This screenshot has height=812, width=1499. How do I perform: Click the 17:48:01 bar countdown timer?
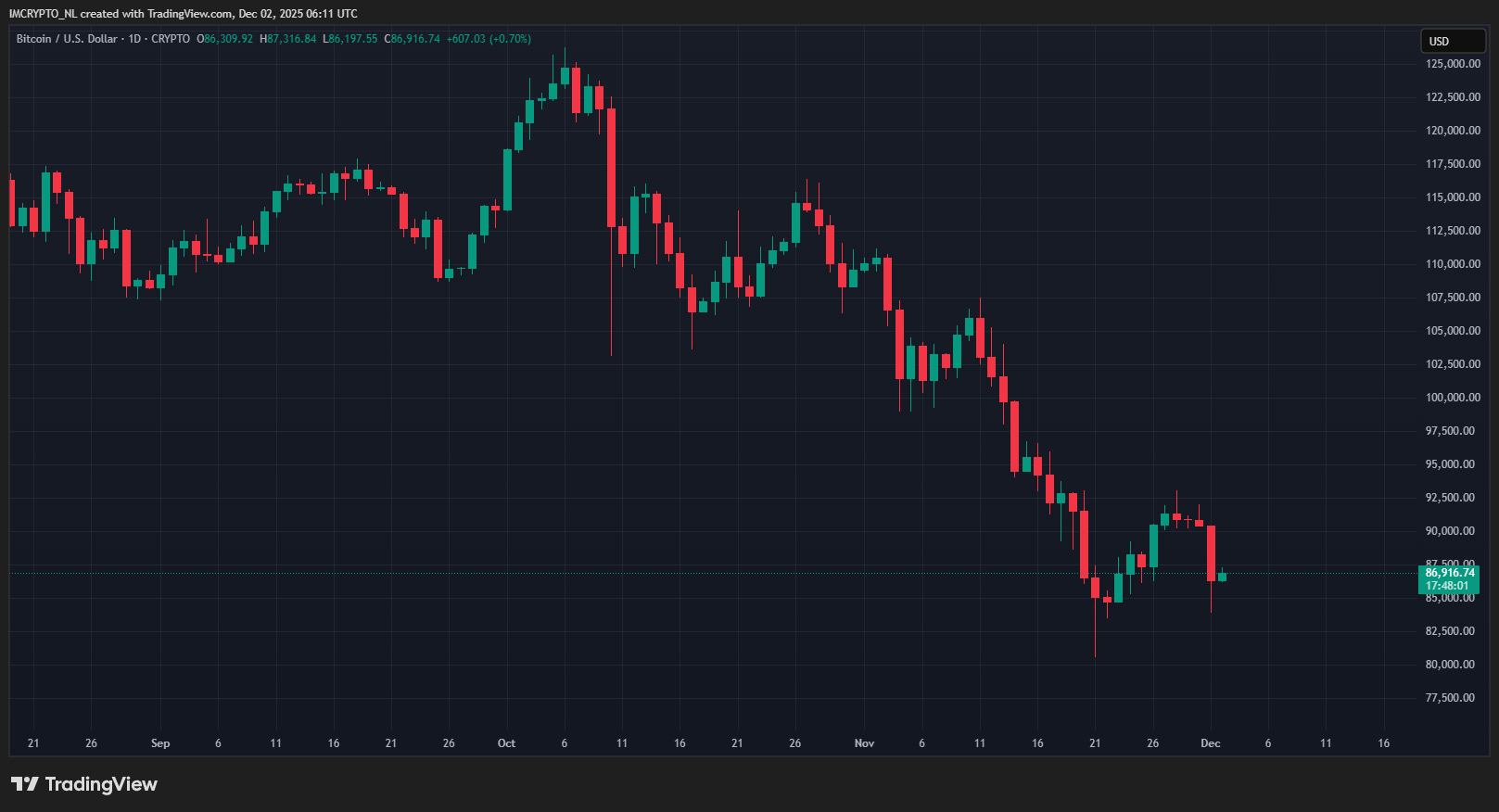point(1449,586)
